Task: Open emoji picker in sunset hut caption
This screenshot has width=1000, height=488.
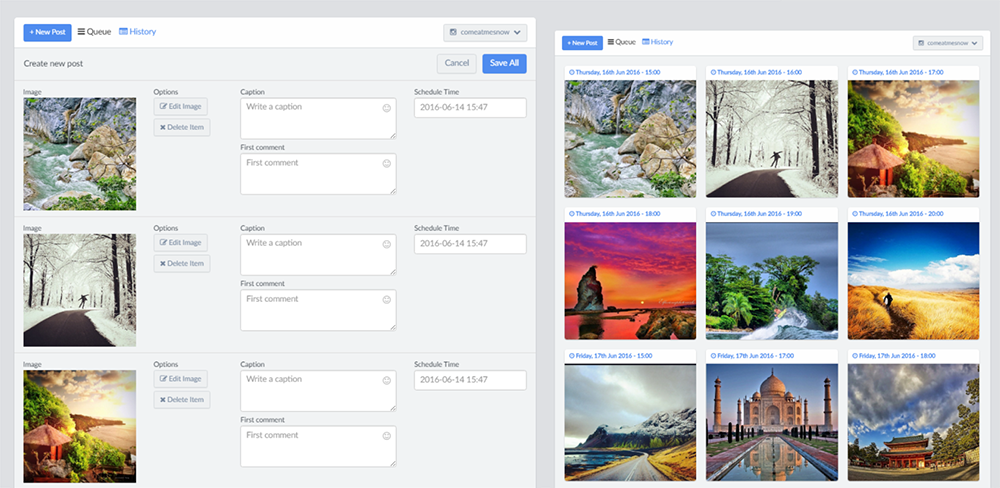Action: coord(386,381)
